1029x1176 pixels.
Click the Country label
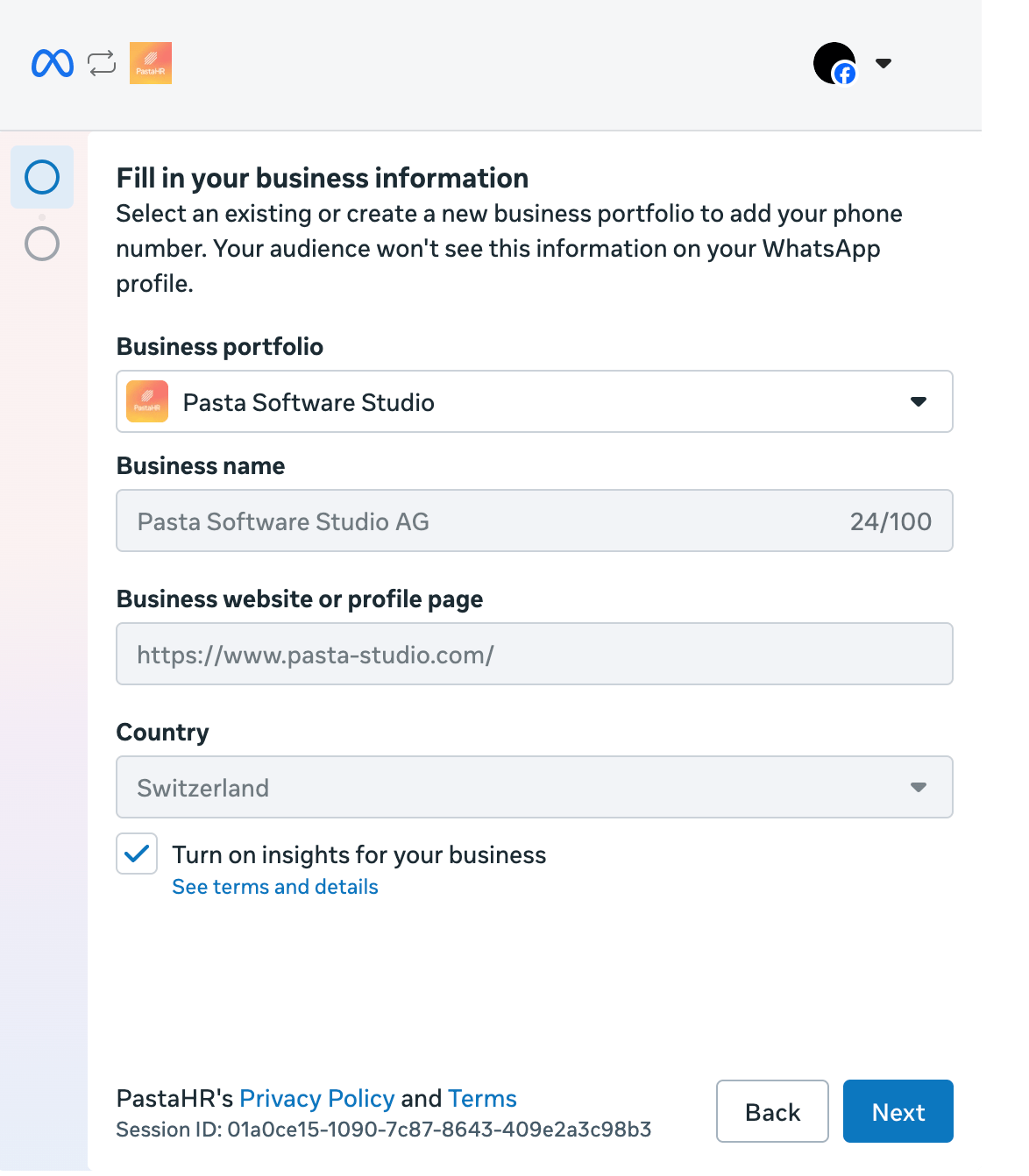point(163,733)
